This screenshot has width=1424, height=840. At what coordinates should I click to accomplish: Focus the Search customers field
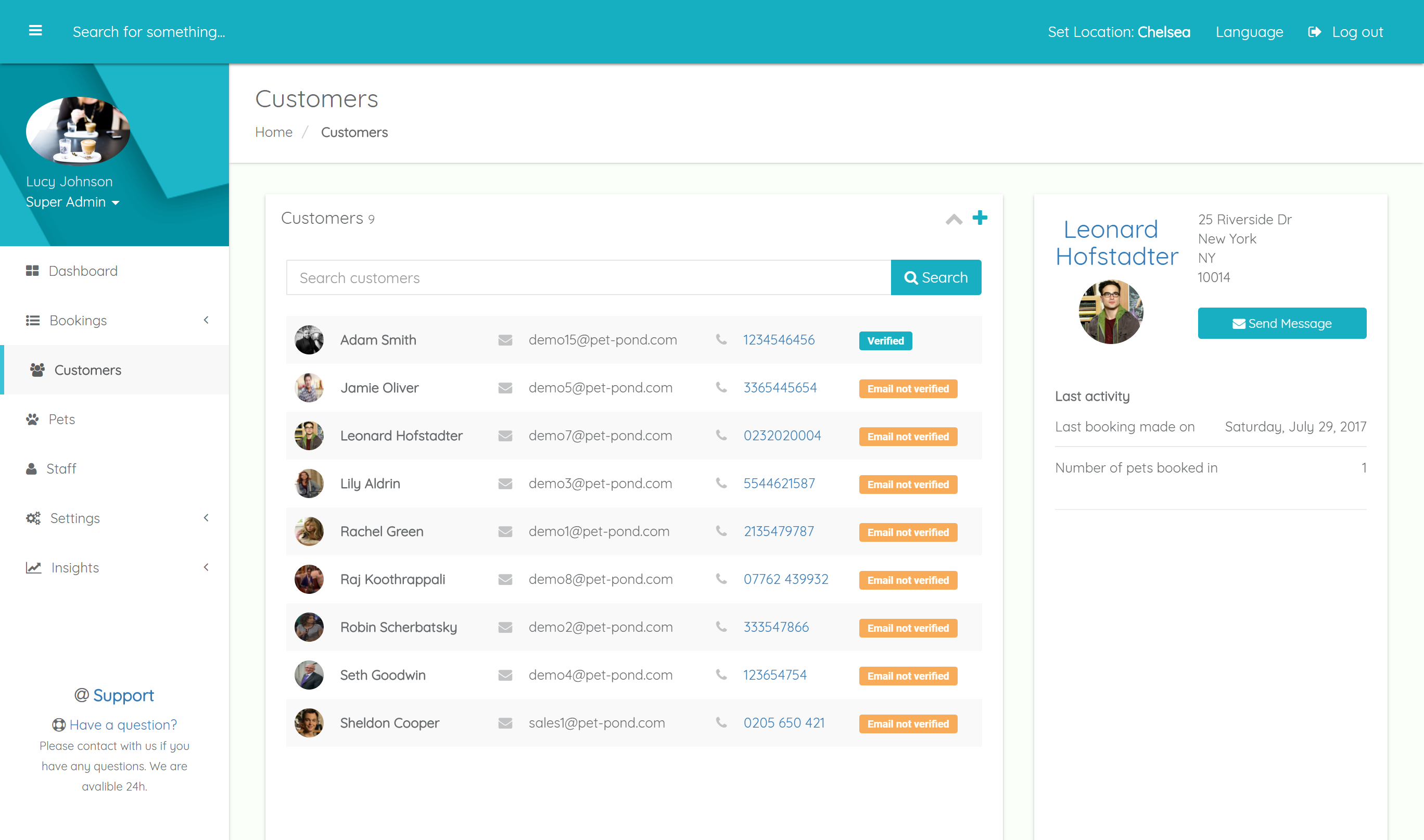[588, 277]
